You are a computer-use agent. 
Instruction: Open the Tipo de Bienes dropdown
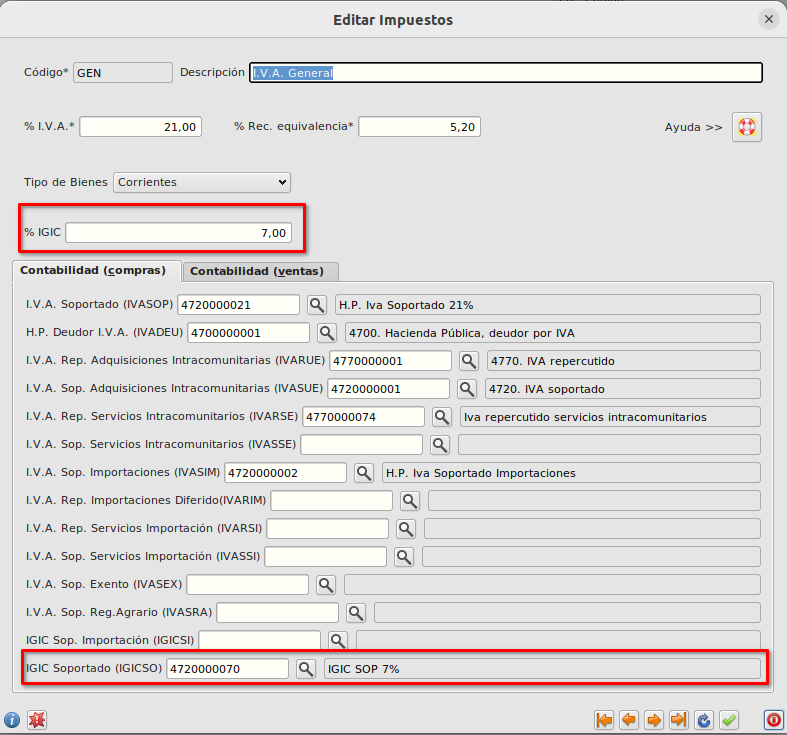pyautogui.click(x=202, y=182)
